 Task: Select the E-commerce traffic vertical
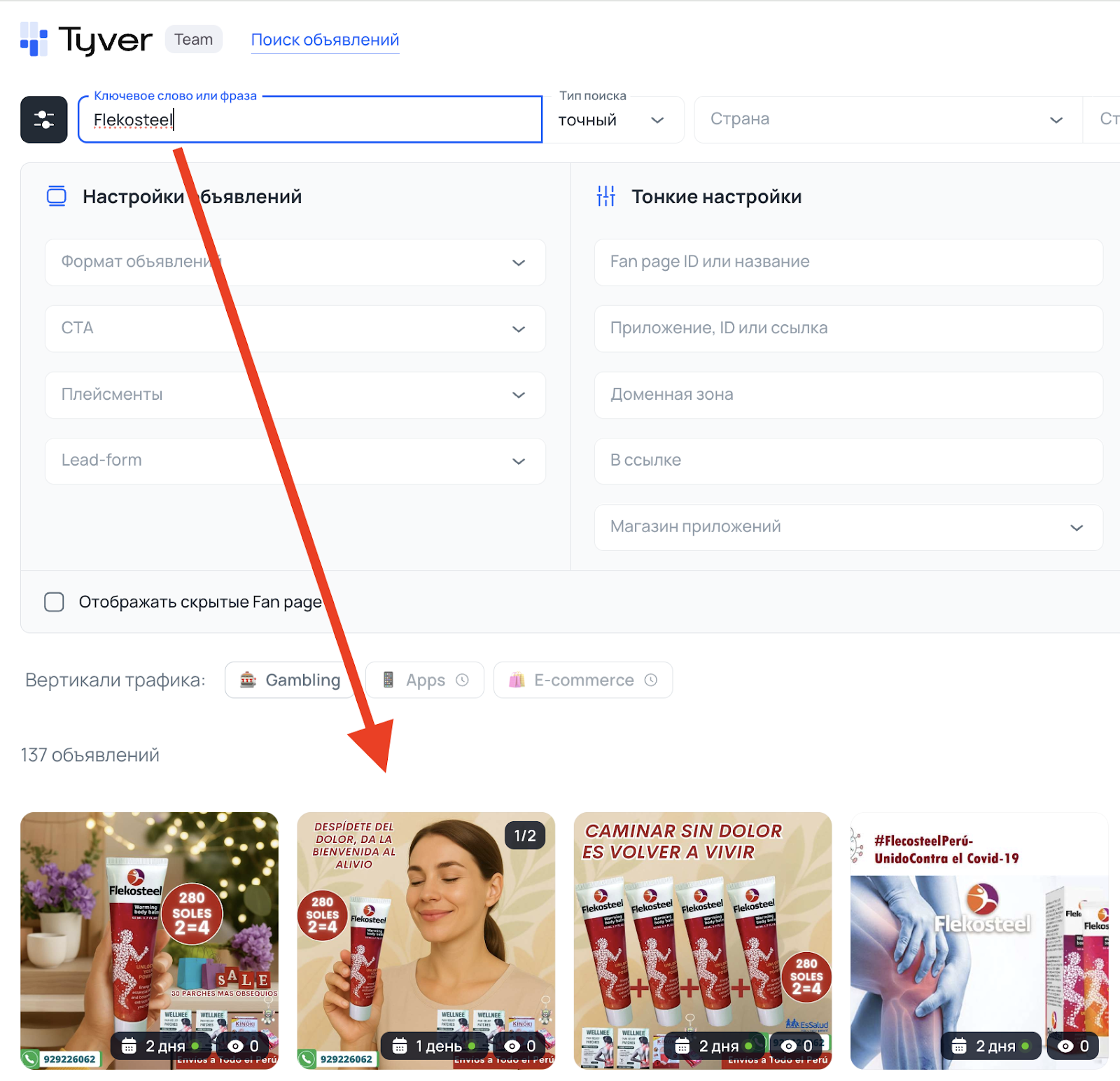583,680
